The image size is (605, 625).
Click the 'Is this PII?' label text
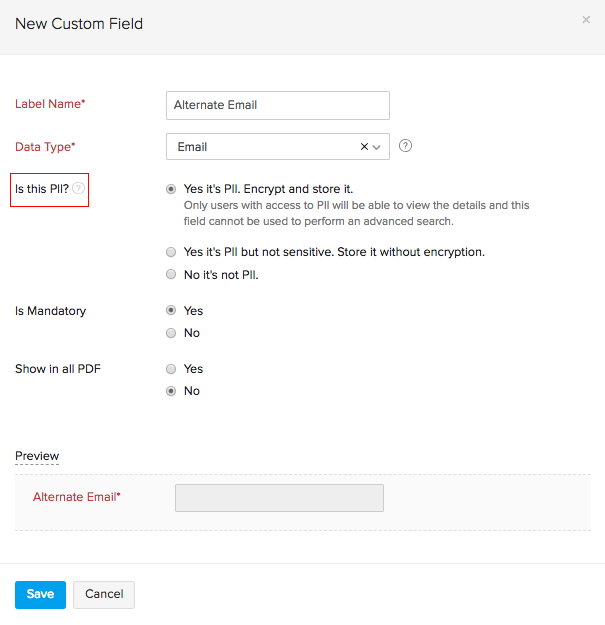[x=42, y=188]
